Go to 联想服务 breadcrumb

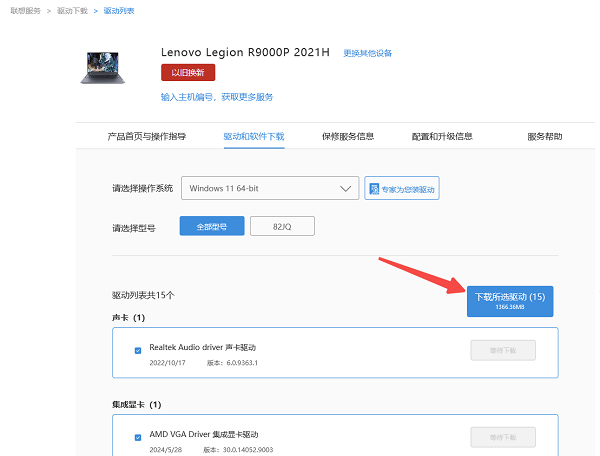25,11
